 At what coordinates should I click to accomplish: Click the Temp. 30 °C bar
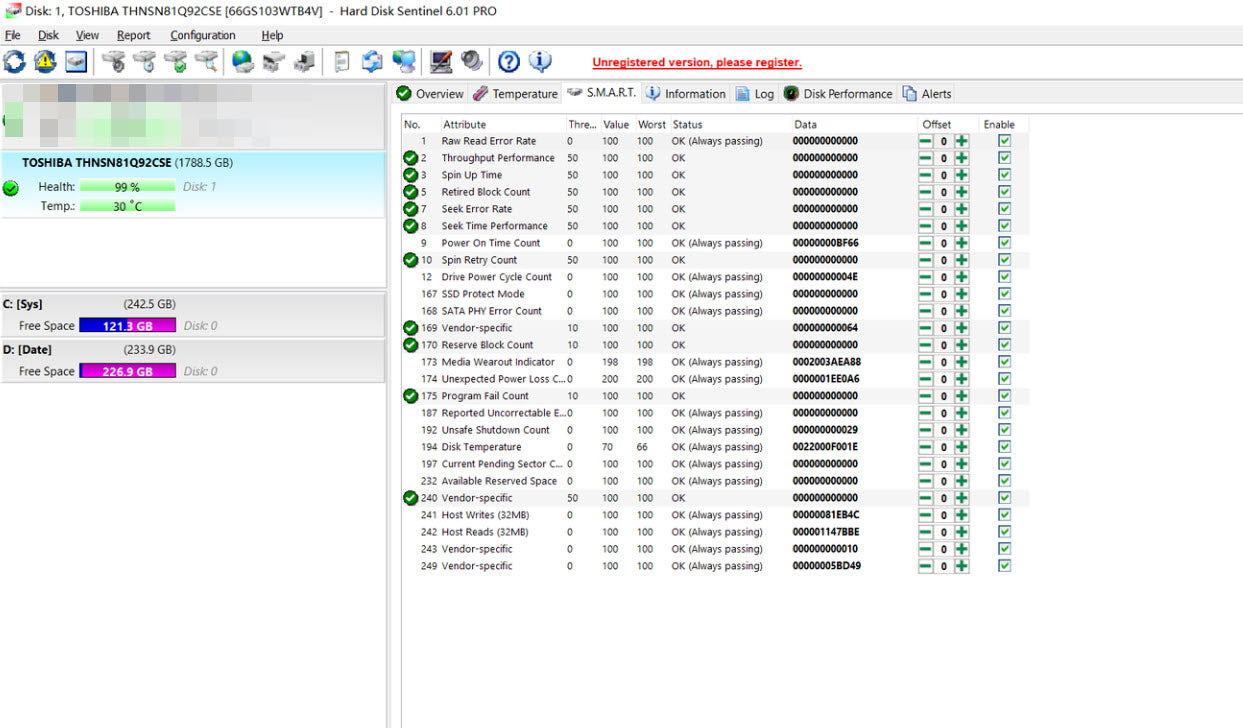(x=127, y=206)
